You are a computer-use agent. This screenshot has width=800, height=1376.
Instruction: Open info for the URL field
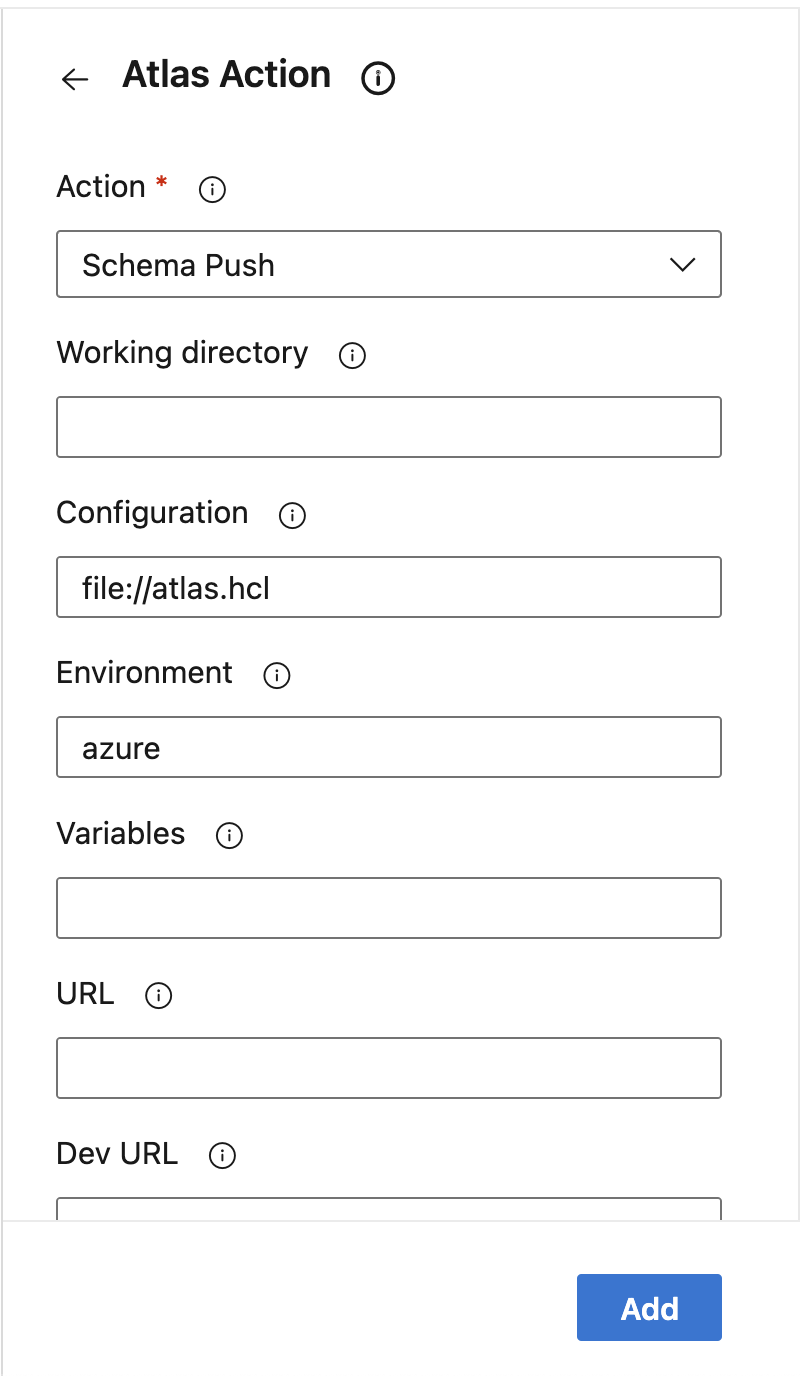(x=157, y=995)
